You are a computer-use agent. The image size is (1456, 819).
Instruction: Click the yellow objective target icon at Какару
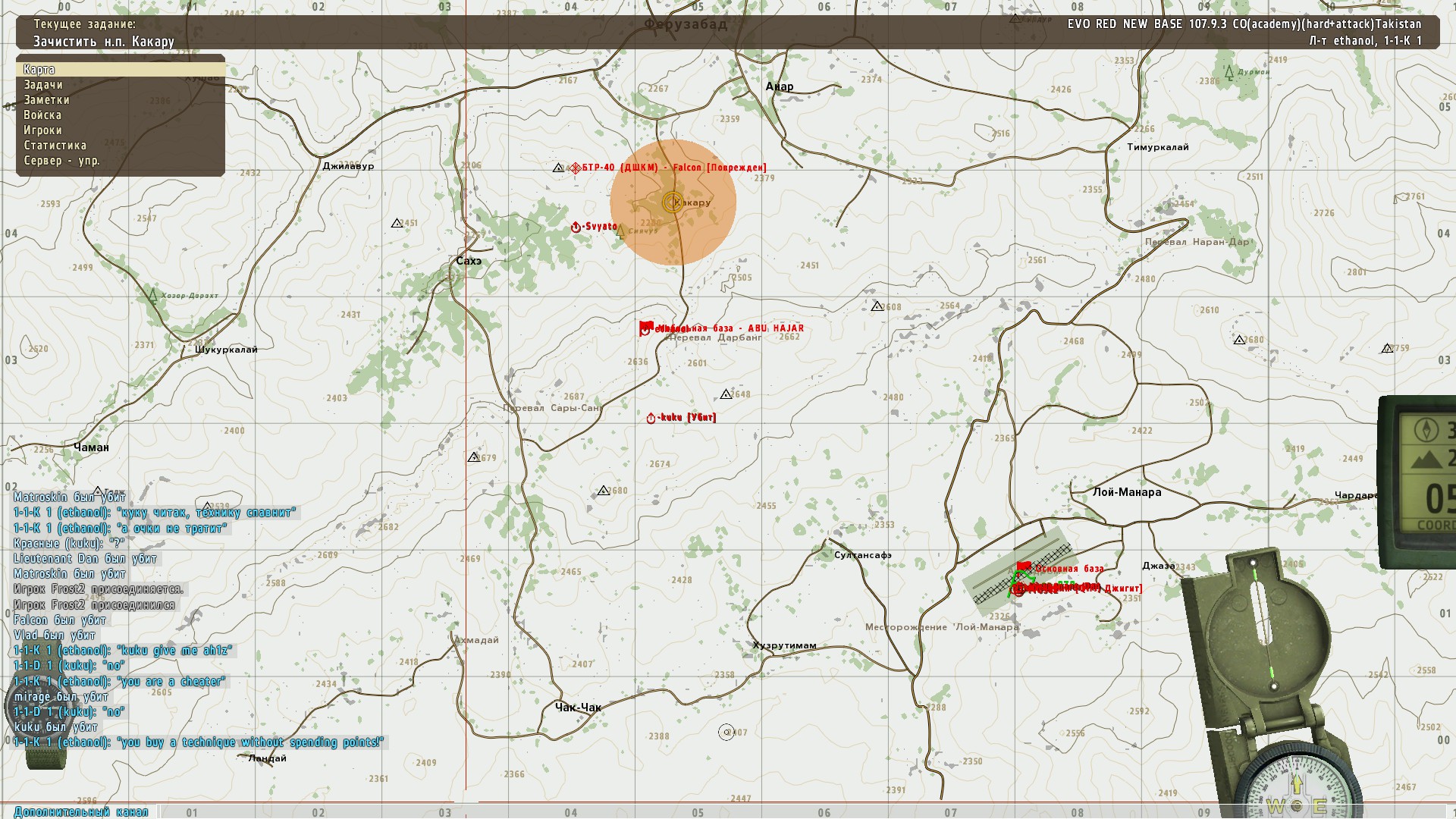pos(672,202)
